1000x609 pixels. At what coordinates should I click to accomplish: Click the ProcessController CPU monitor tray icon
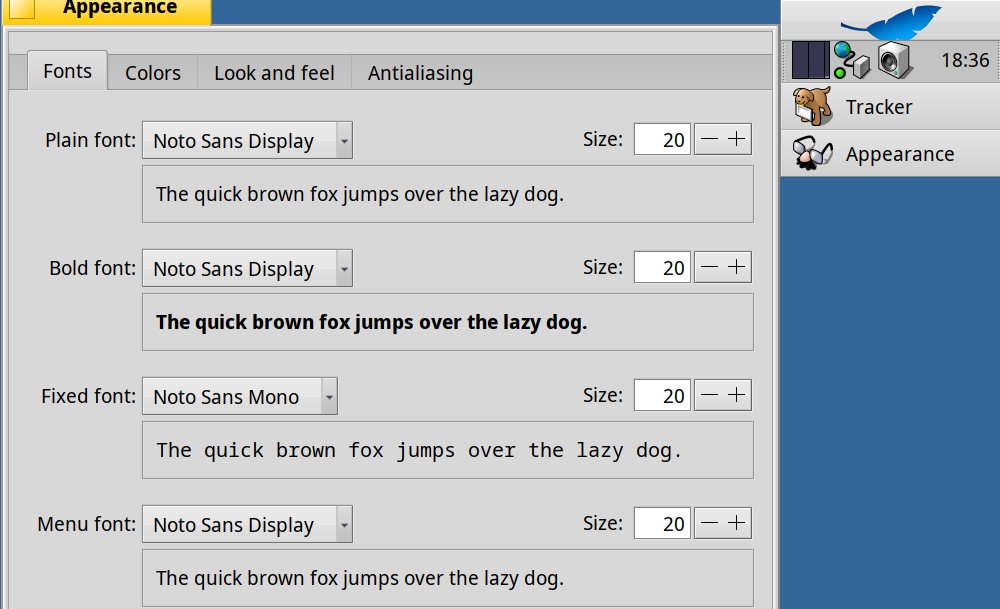tap(811, 60)
